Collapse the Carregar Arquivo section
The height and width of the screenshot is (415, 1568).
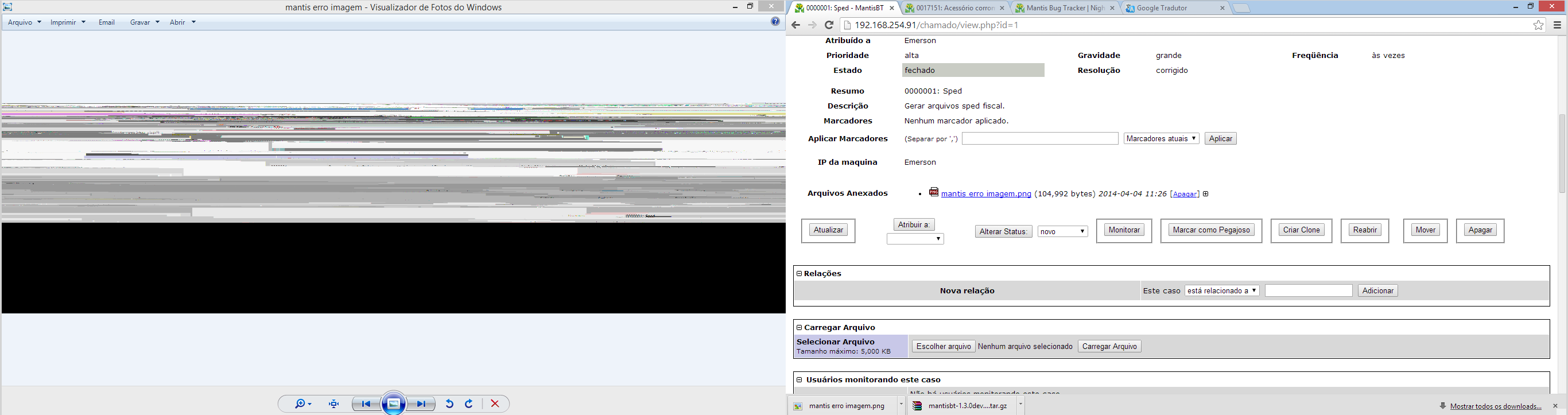(x=799, y=327)
